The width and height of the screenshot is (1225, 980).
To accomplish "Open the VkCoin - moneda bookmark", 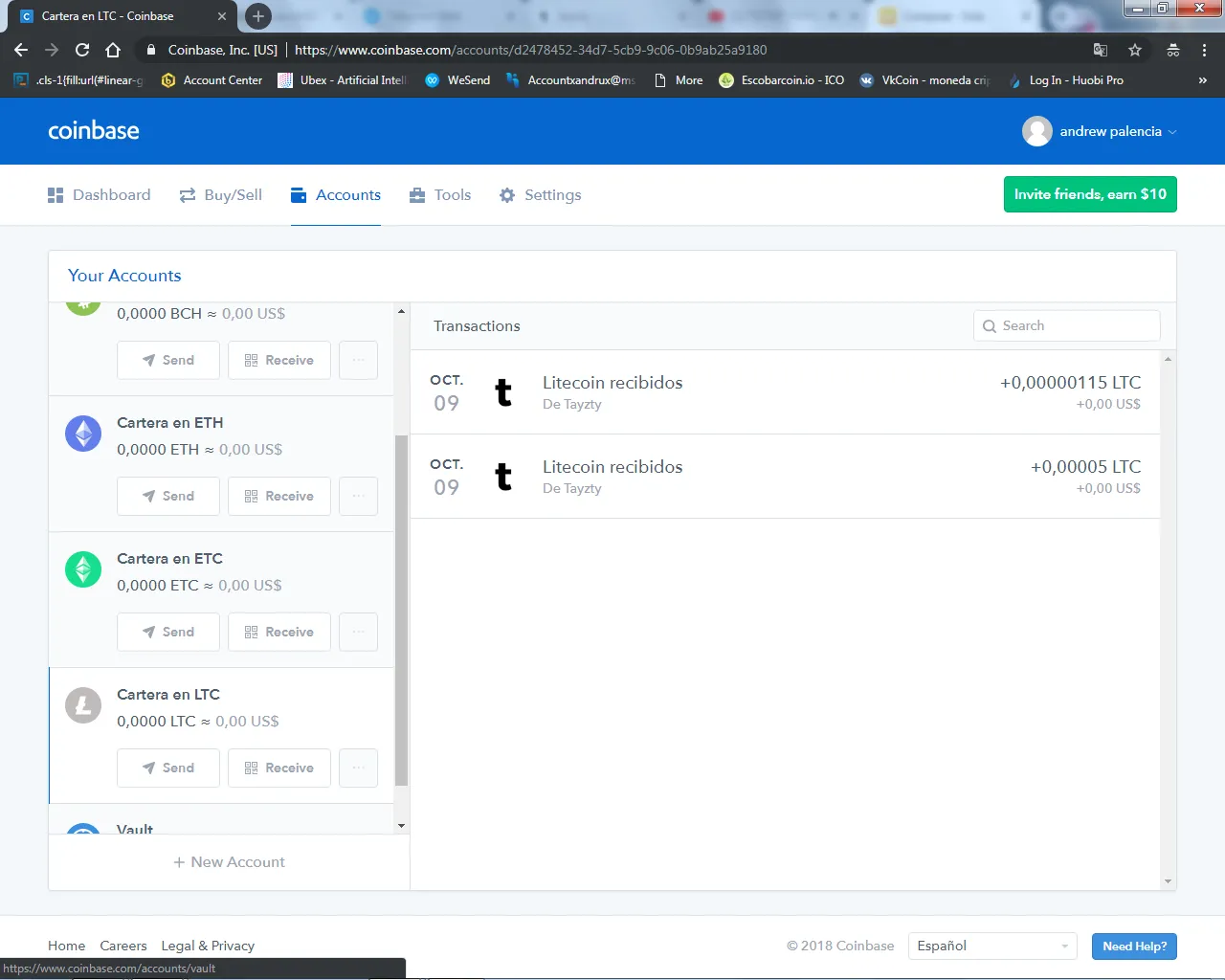I will click(x=924, y=80).
